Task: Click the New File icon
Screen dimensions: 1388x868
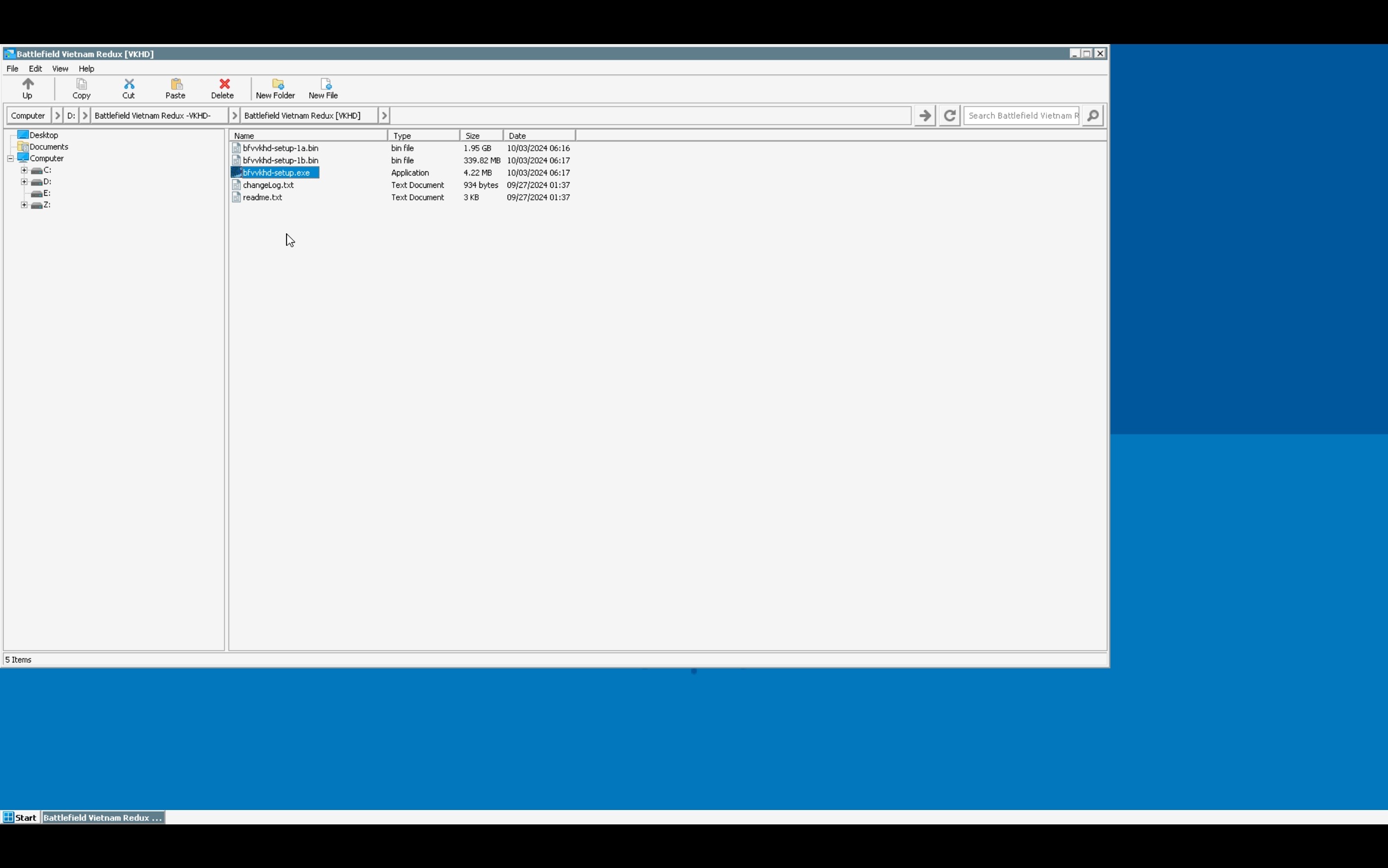Action: pyautogui.click(x=325, y=84)
